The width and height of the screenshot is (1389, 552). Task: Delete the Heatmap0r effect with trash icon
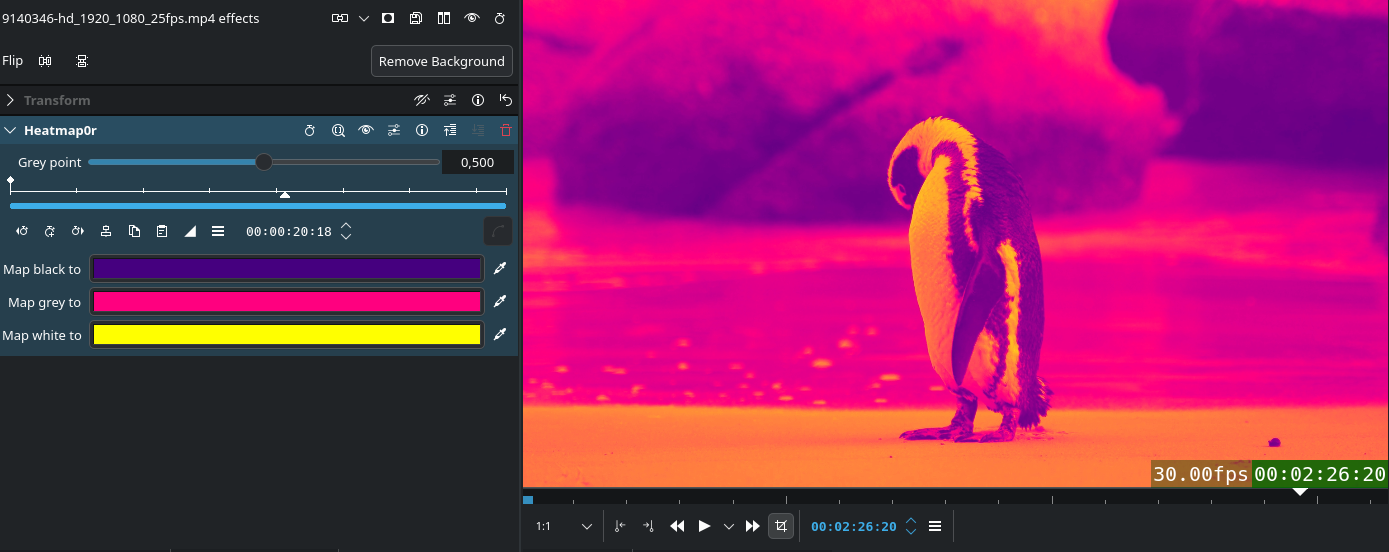pos(506,130)
